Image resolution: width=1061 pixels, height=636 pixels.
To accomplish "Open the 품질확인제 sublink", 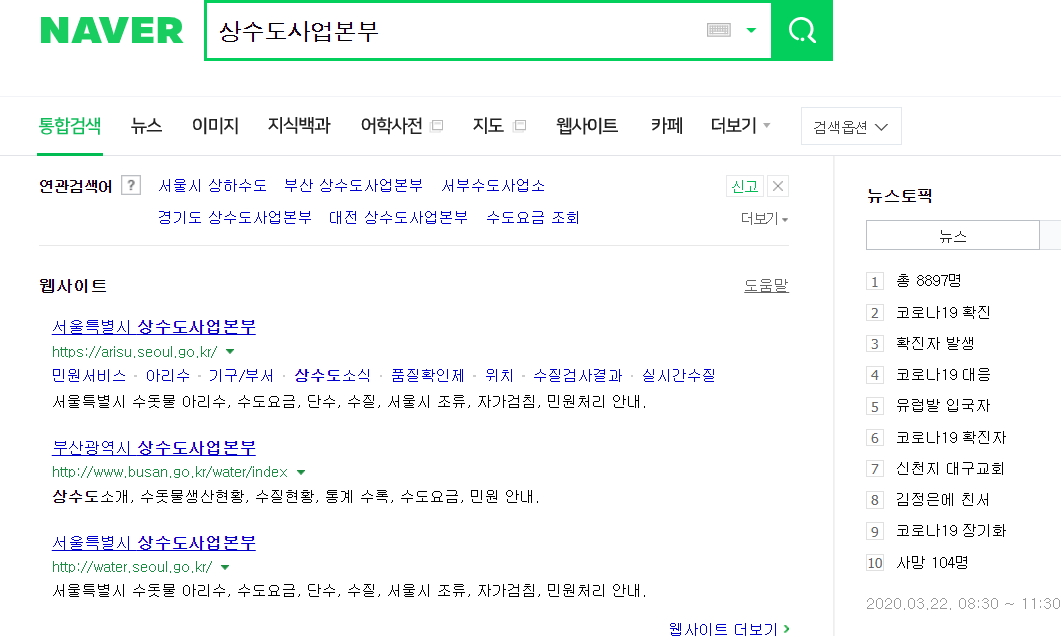I will click(x=428, y=376).
